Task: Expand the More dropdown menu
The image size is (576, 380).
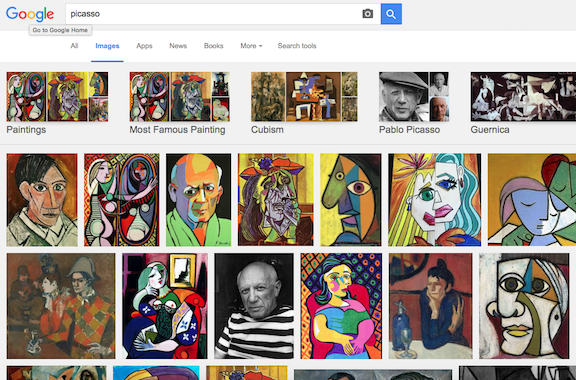Action: 251,46
